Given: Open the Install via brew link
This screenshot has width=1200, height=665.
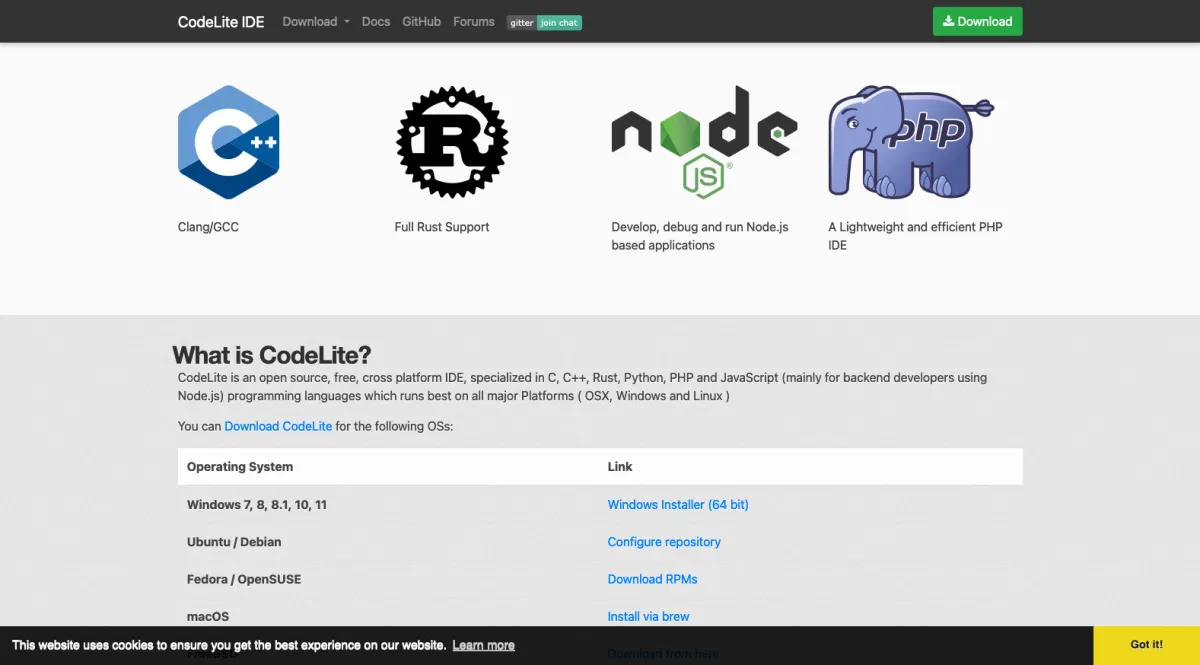Looking at the screenshot, I should coord(648,616).
